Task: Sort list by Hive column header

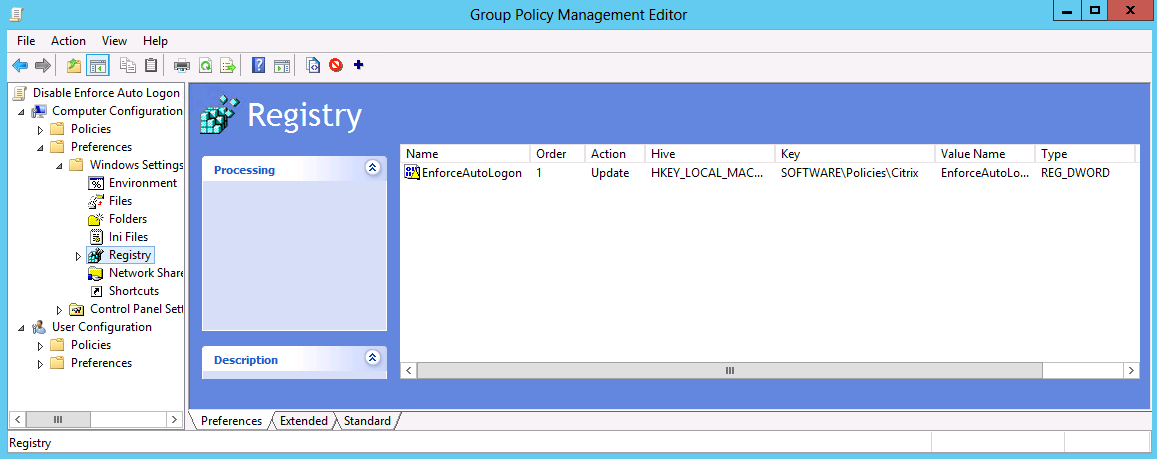Action: 710,154
